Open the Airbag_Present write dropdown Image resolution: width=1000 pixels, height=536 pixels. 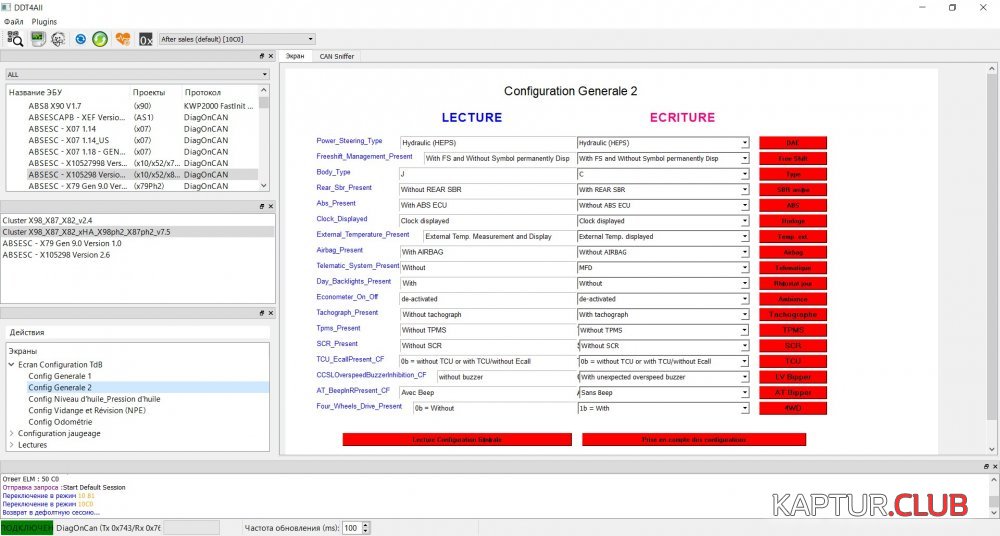coord(744,252)
